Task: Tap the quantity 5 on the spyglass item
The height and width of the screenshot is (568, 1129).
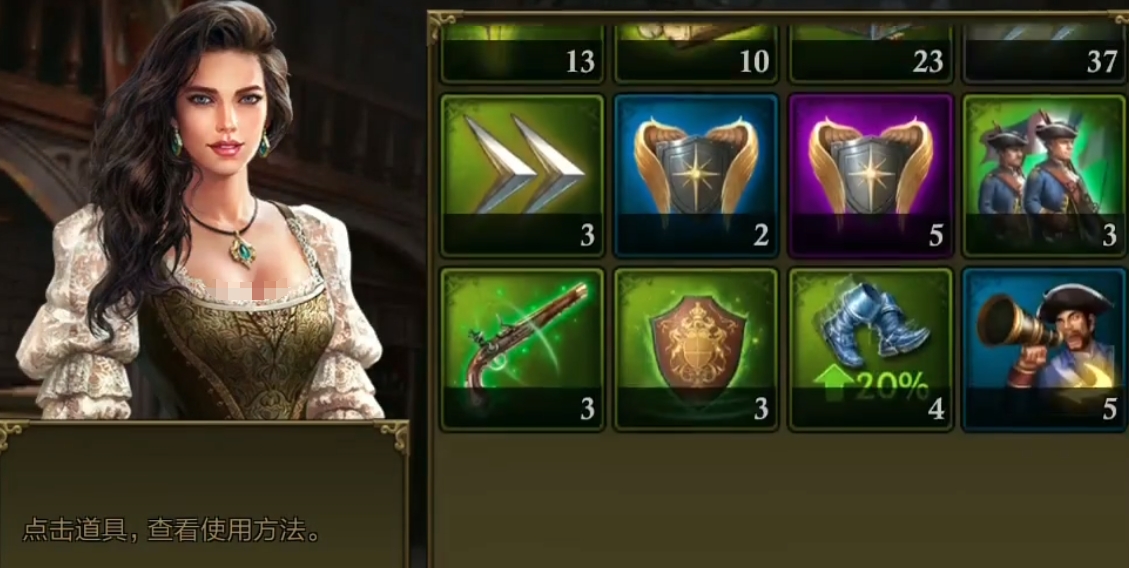Action: (1110, 409)
